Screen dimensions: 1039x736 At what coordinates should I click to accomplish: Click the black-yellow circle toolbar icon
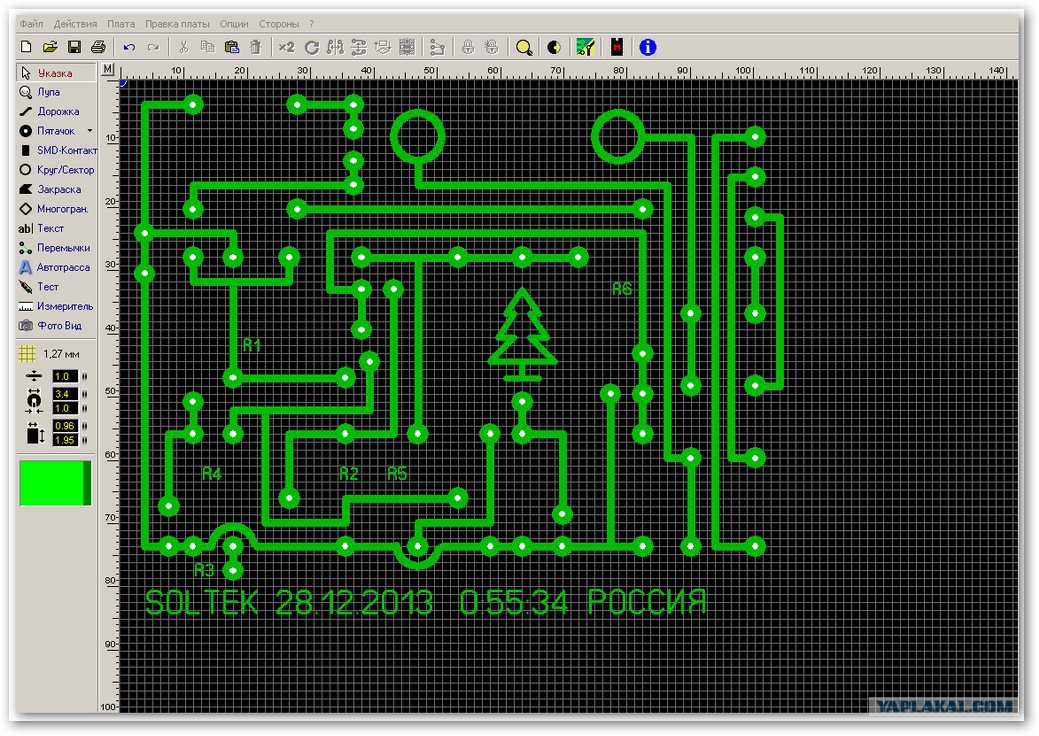pyautogui.click(x=554, y=47)
